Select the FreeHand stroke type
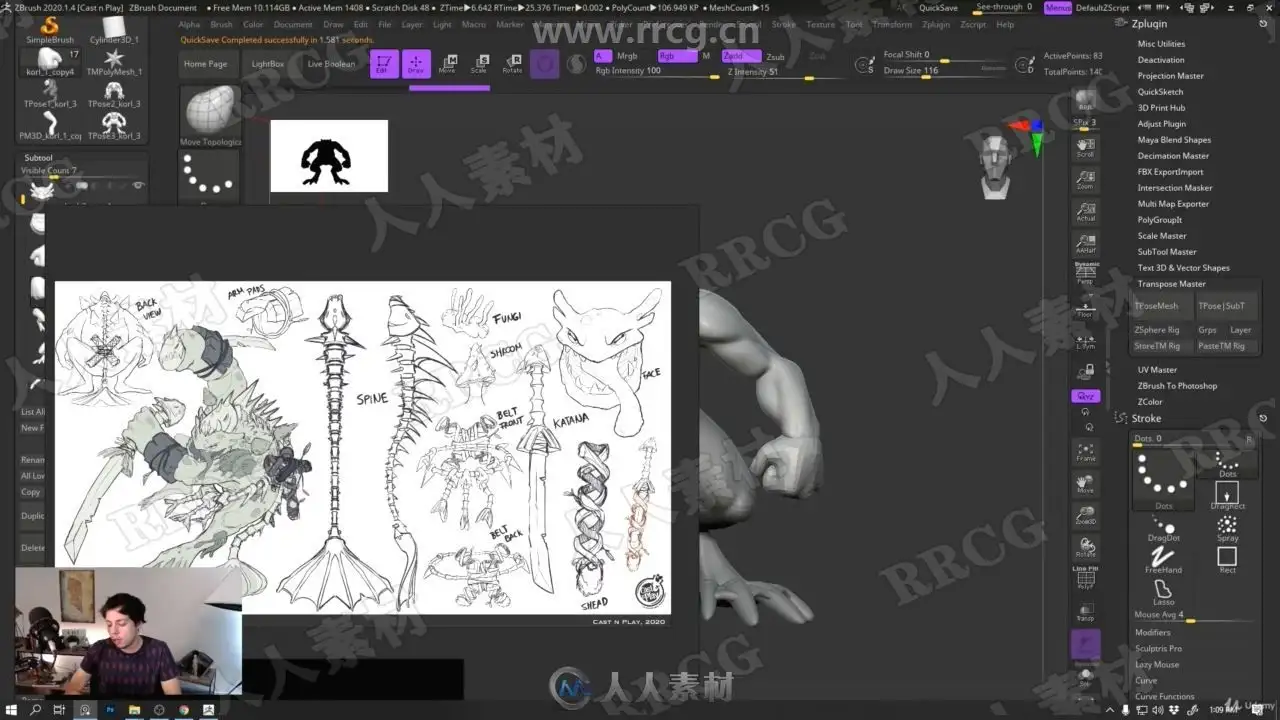Image resolution: width=1280 pixels, height=720 pixels. coord(1164,561)
